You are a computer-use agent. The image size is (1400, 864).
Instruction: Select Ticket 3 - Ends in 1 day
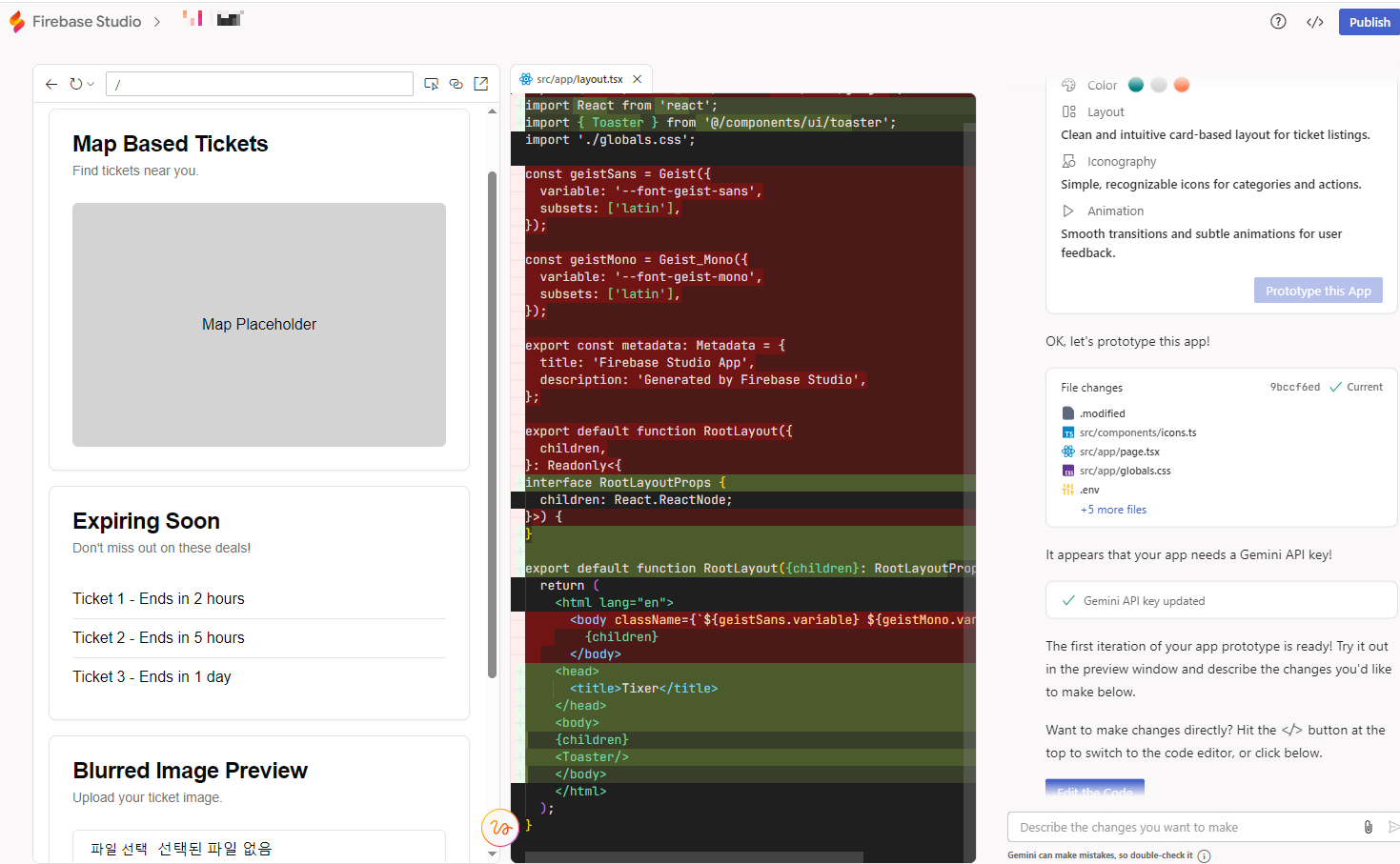click(152, 676)
